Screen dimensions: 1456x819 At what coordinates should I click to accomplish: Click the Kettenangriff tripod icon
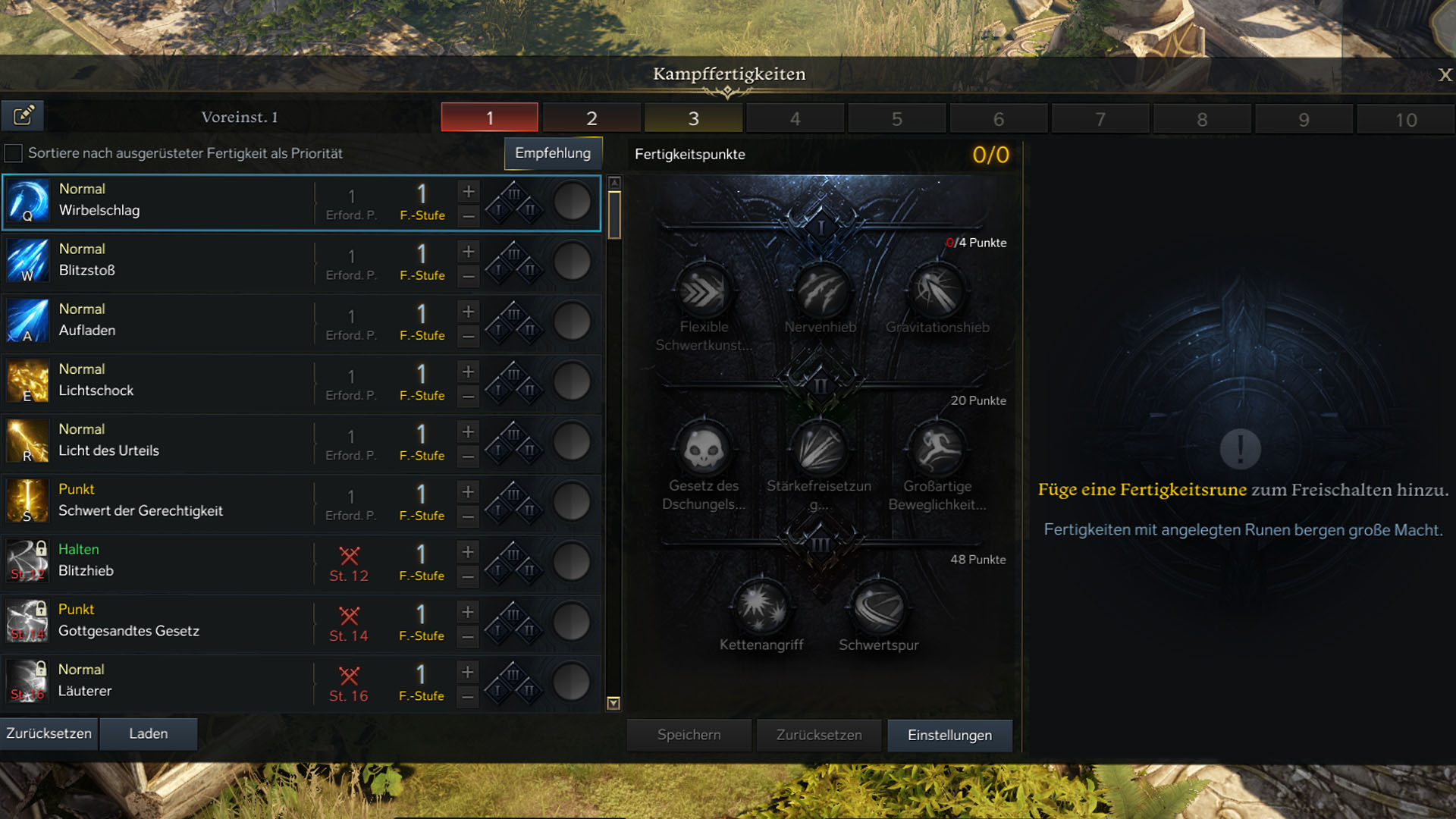tap(761, 607)
